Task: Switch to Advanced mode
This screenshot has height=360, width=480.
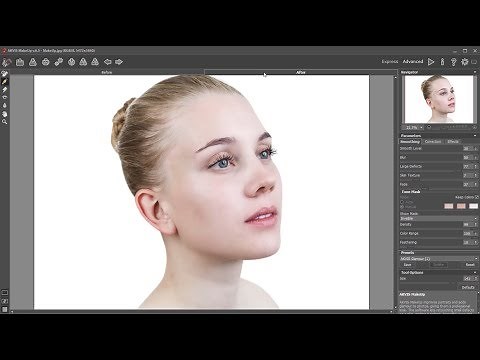Action: coord(413,62)
